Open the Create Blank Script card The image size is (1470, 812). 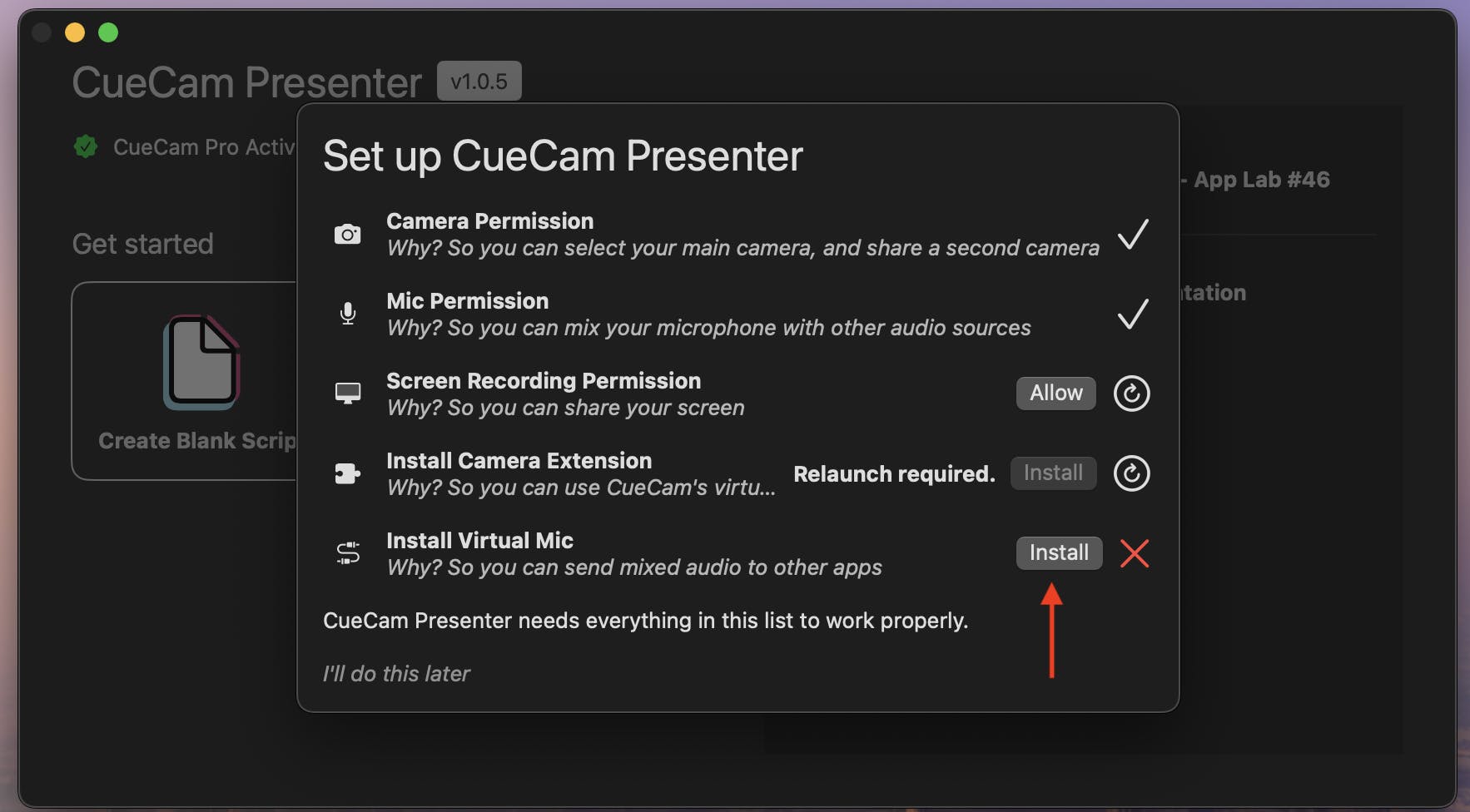[185, 380]
